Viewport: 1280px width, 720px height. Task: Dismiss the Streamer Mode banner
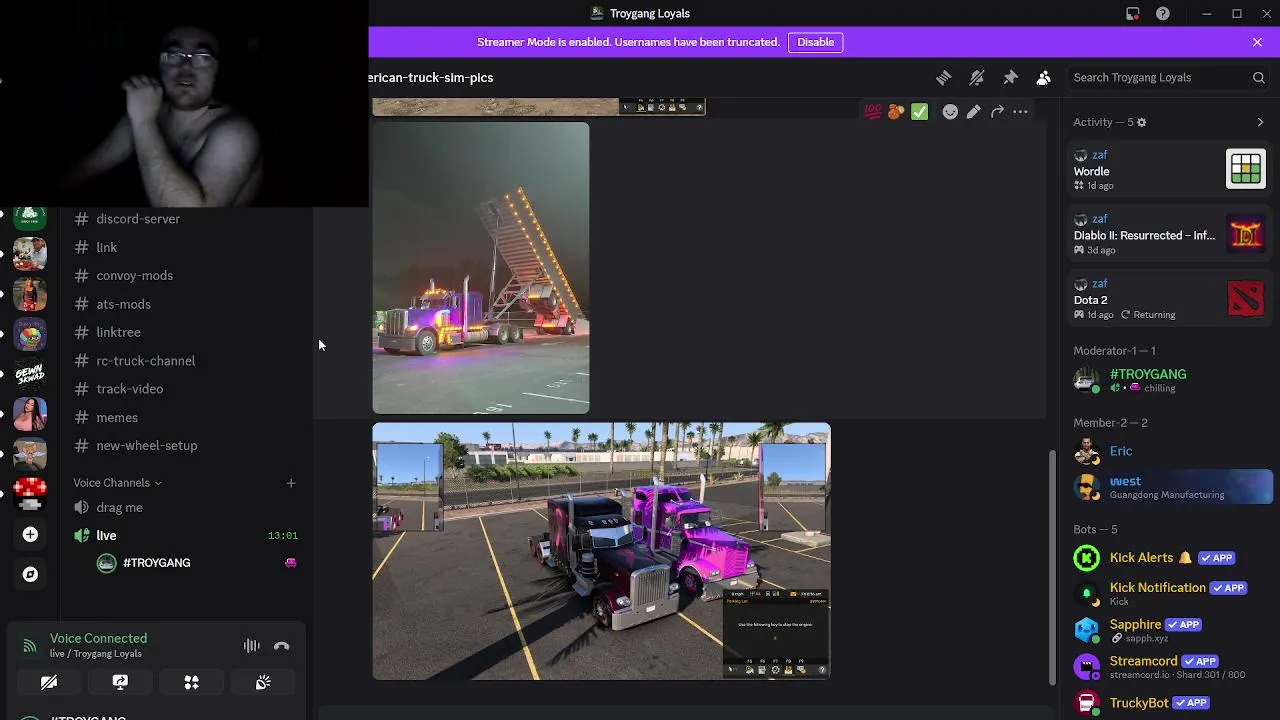pos(1257,42)
